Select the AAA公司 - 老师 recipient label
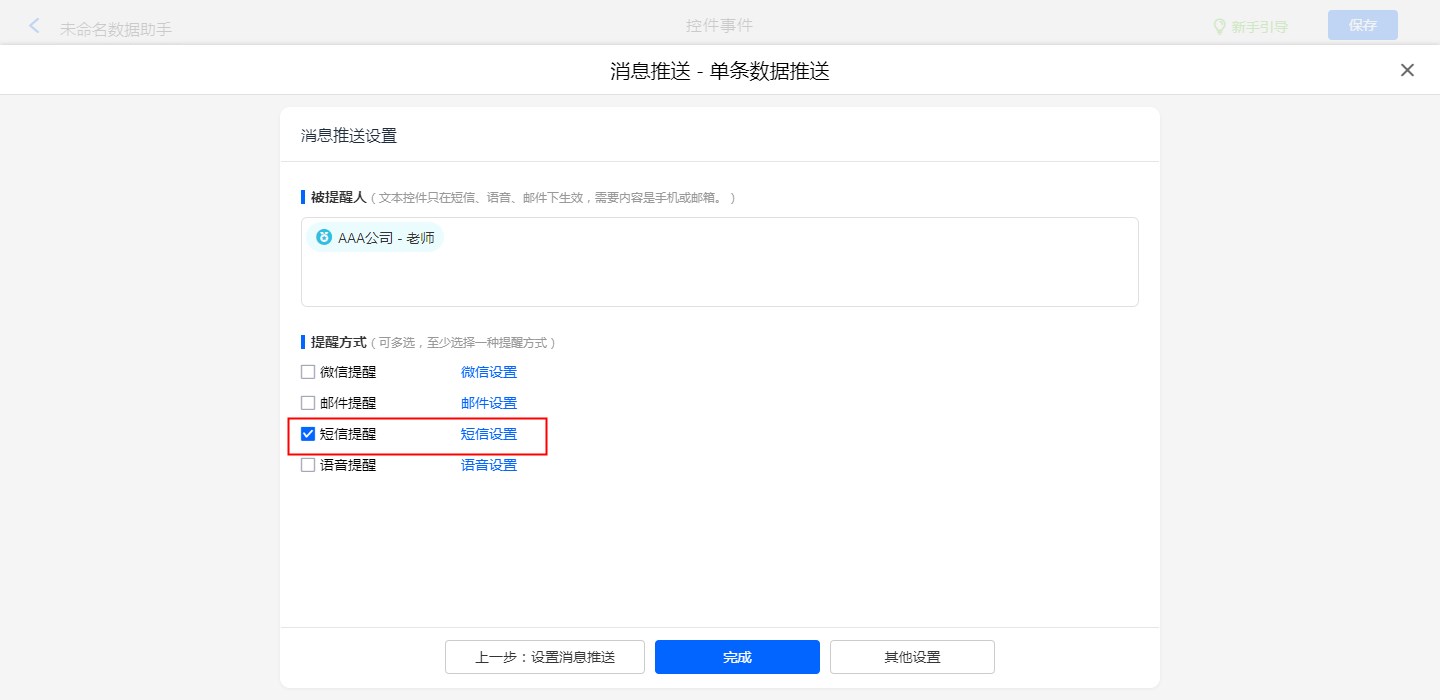Image resolution: width=1440 pixels, height=700 pixels. 386,238
